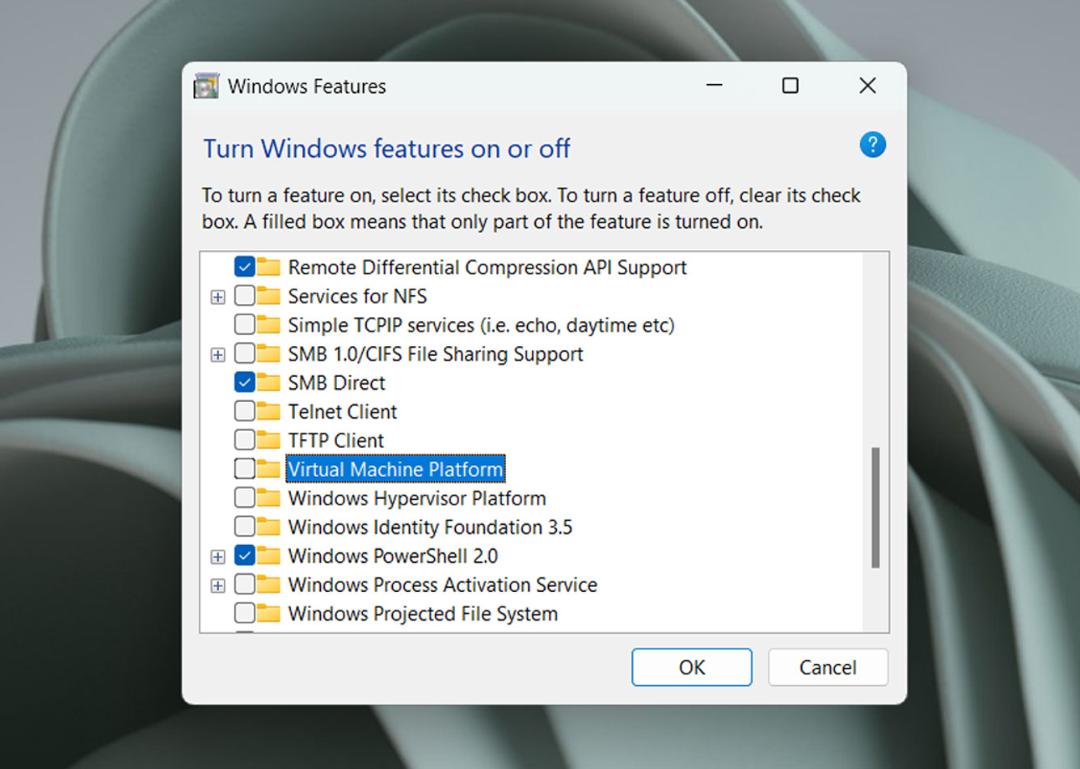This screenshot has height=769, width=1080.
Task: Tick Windows Projected File System checkbox
Action: tap(245, 613)
